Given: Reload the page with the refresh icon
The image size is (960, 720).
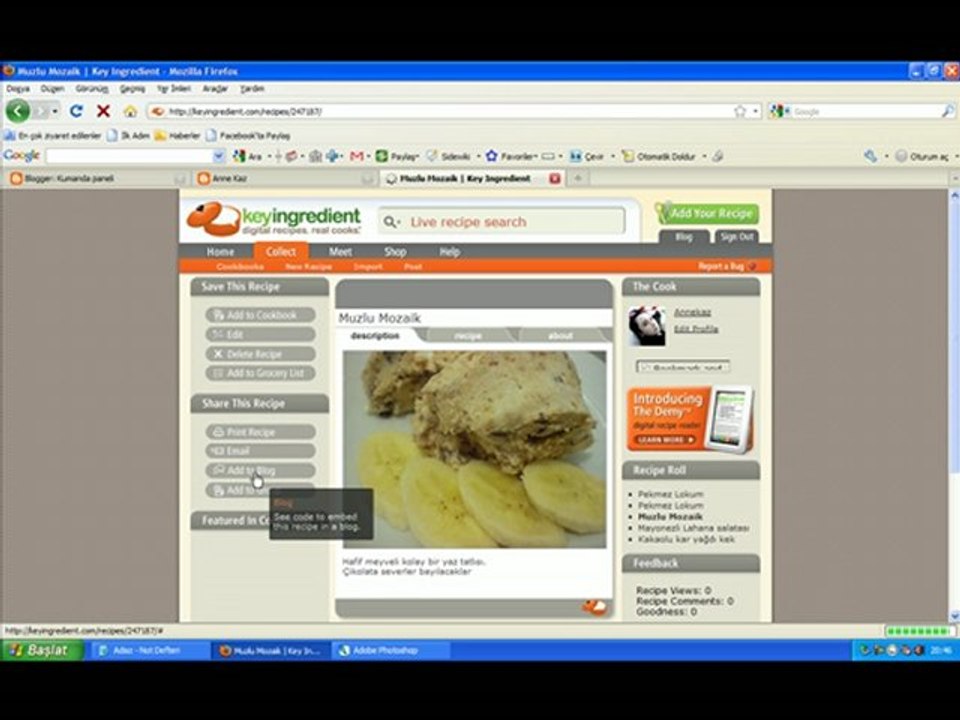Looking at the screenshot, I should [76, 111].
